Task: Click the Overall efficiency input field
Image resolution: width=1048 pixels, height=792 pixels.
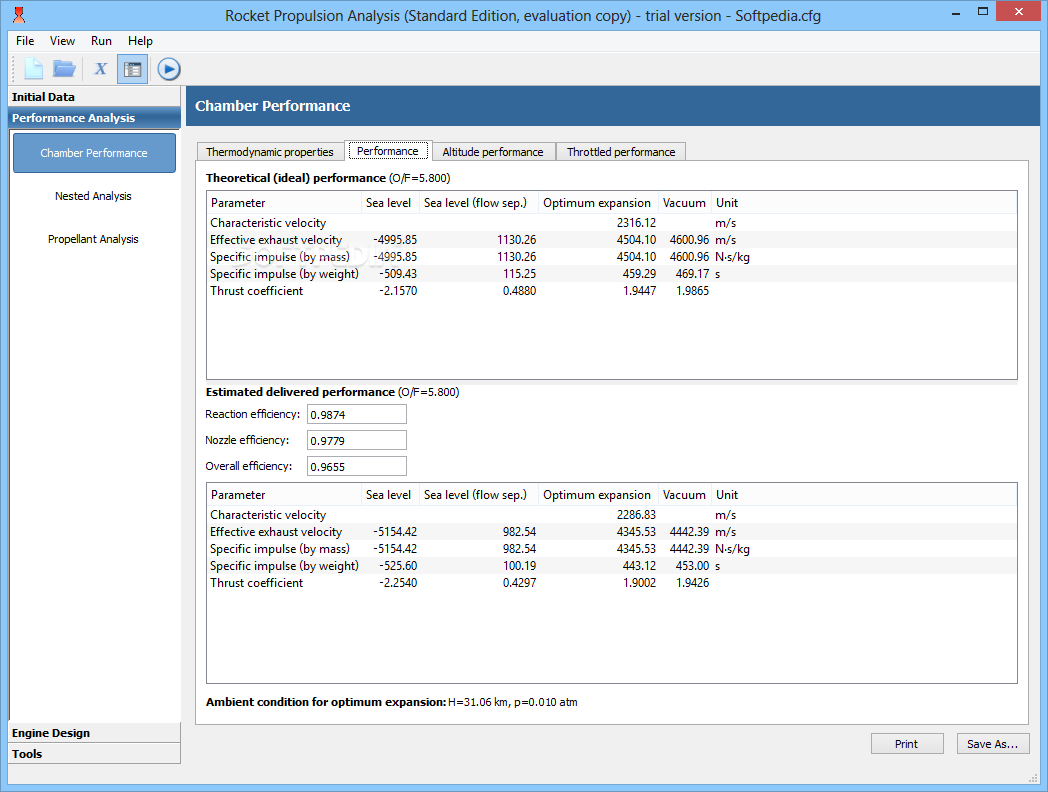Action: (x=357, y=467)
